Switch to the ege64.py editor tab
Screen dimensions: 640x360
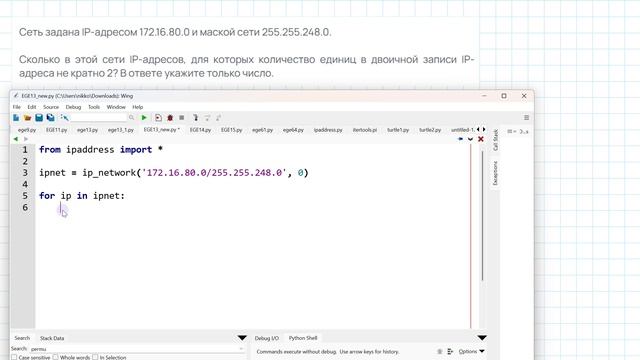(293, 130)
